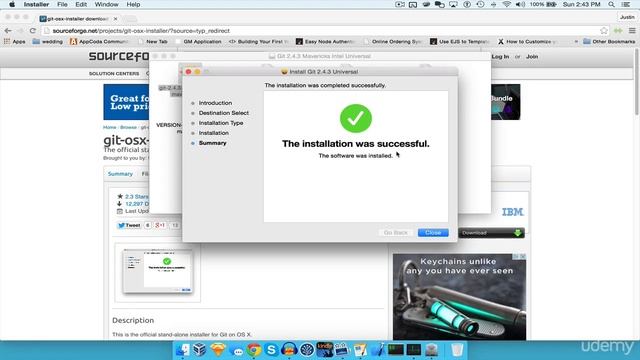
Task: Select the Summary step in the installer sidebar
Action: point(212,143)
